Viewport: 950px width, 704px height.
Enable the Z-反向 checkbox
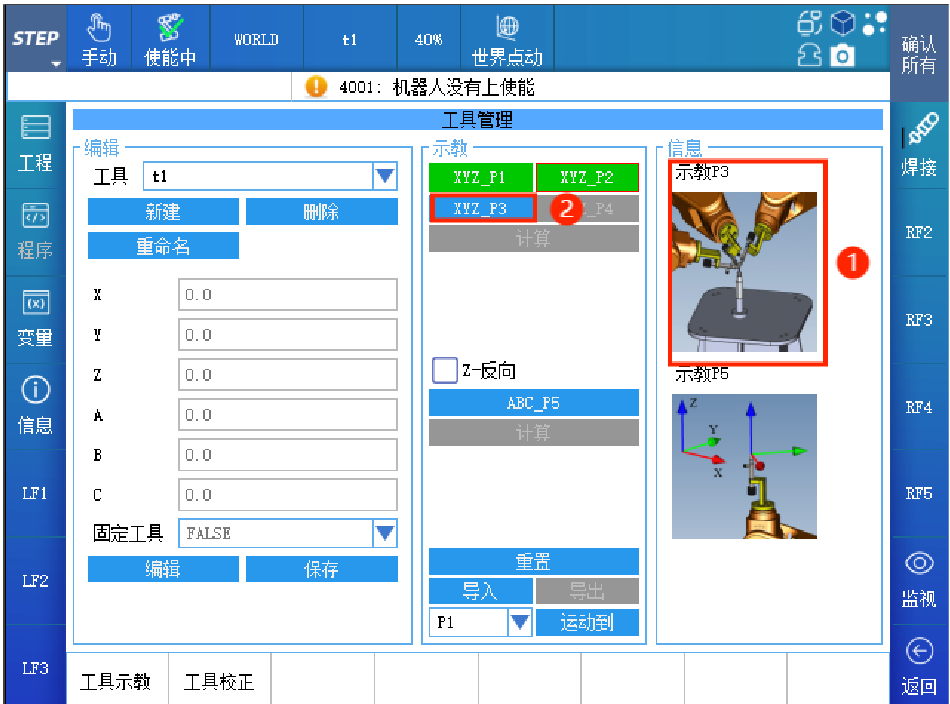click(444, 370)
